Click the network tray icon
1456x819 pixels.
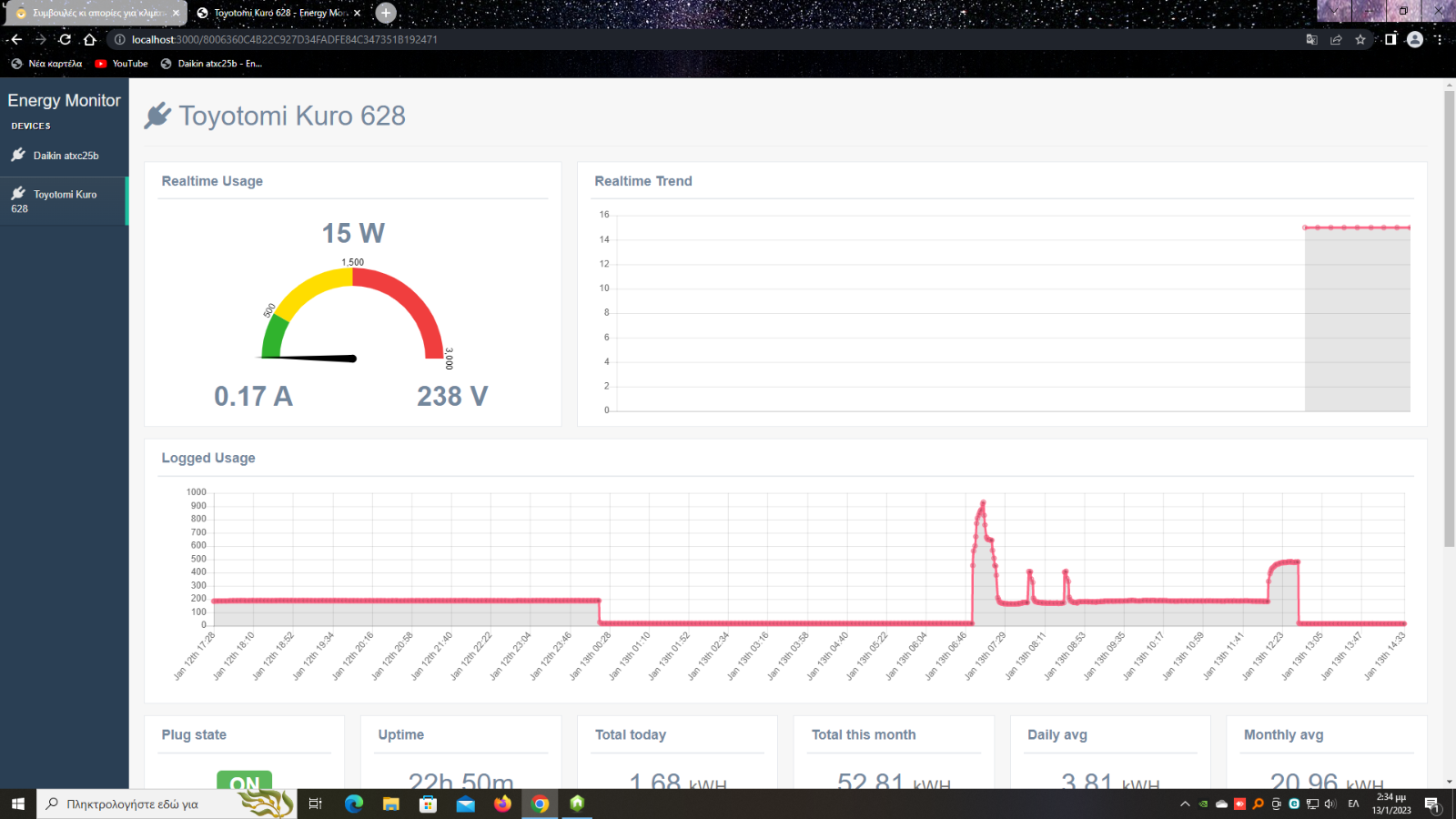(1312, 804)
